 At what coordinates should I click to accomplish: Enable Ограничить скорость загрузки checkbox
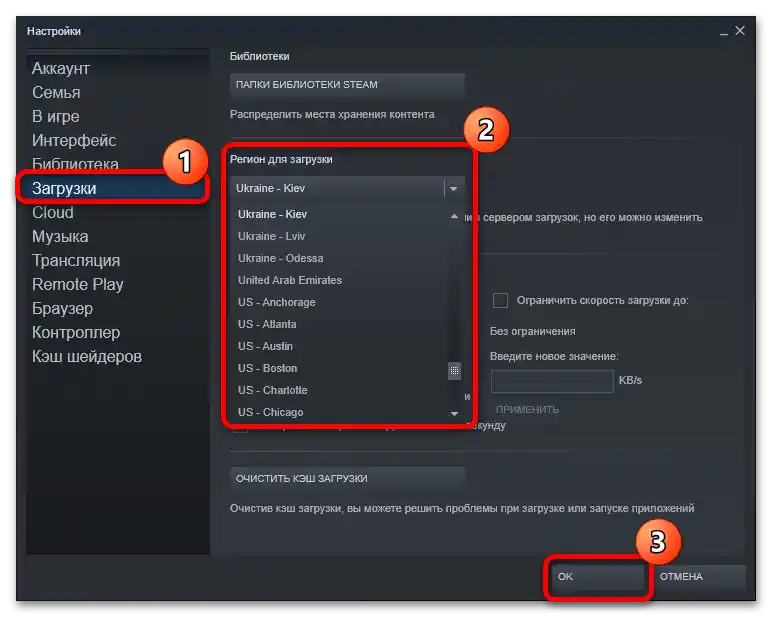tap(500, 300)
